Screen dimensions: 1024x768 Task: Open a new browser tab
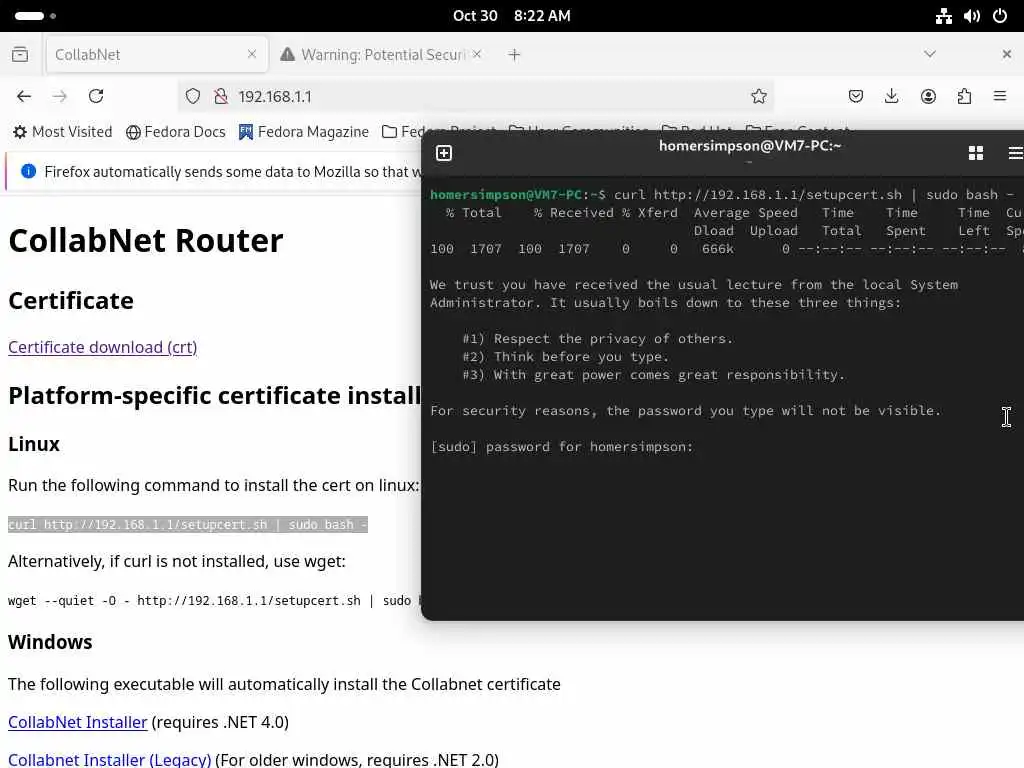pos(515,55)
